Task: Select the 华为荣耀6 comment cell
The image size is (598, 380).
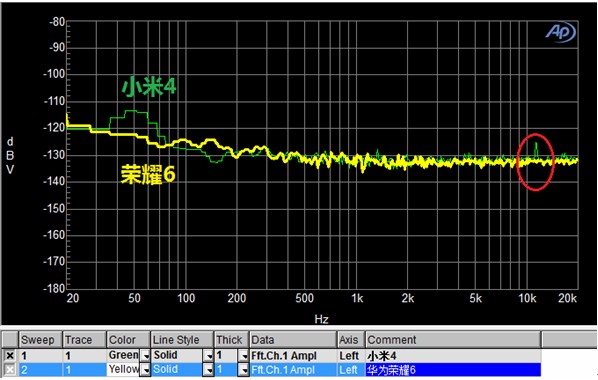Action: (x=453, y=369)
